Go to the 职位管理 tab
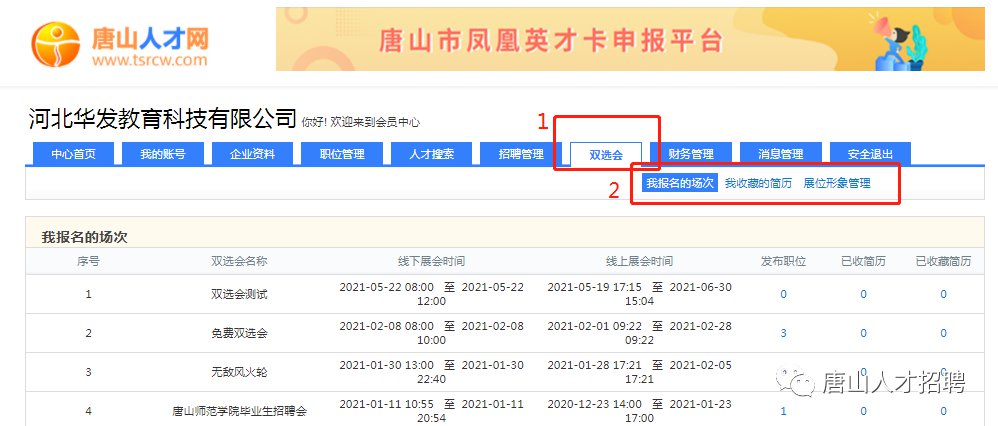 point(342,154)
